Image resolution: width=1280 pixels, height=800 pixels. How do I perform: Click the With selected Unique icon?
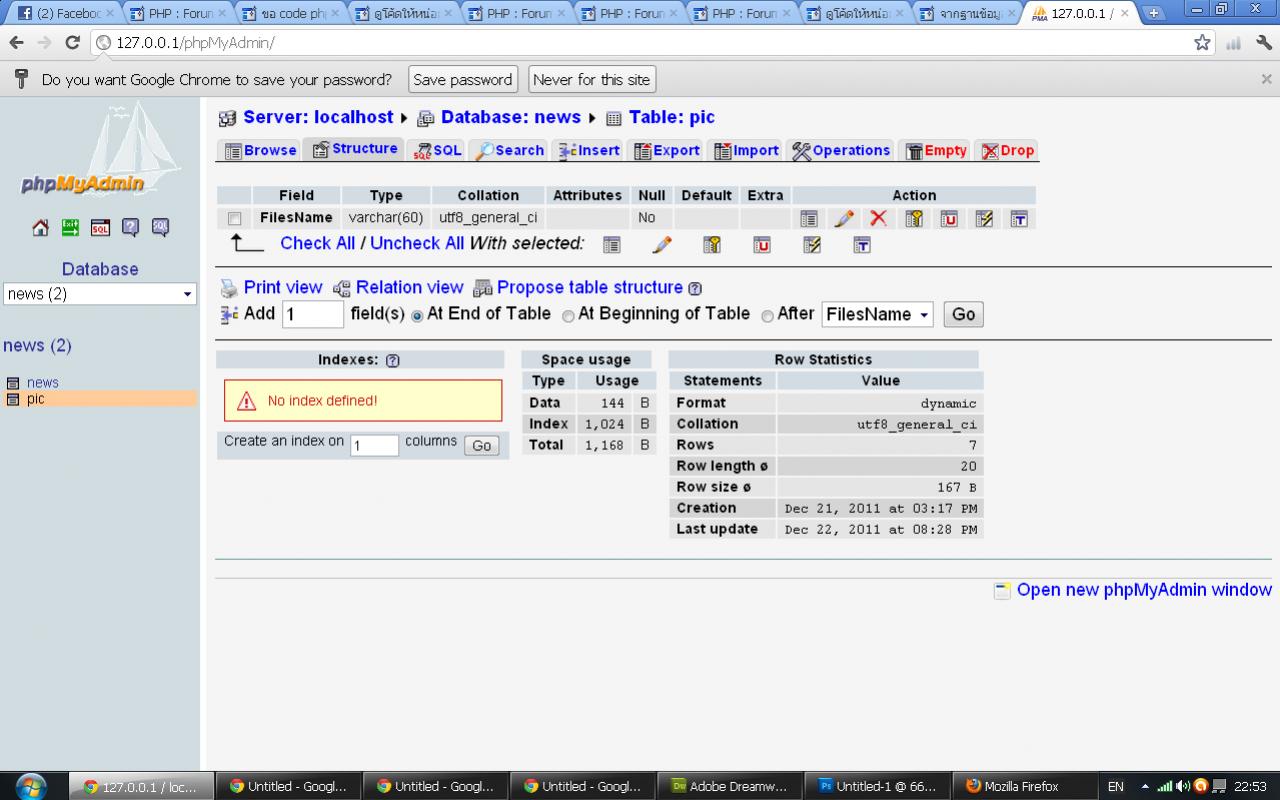(762, 244)
